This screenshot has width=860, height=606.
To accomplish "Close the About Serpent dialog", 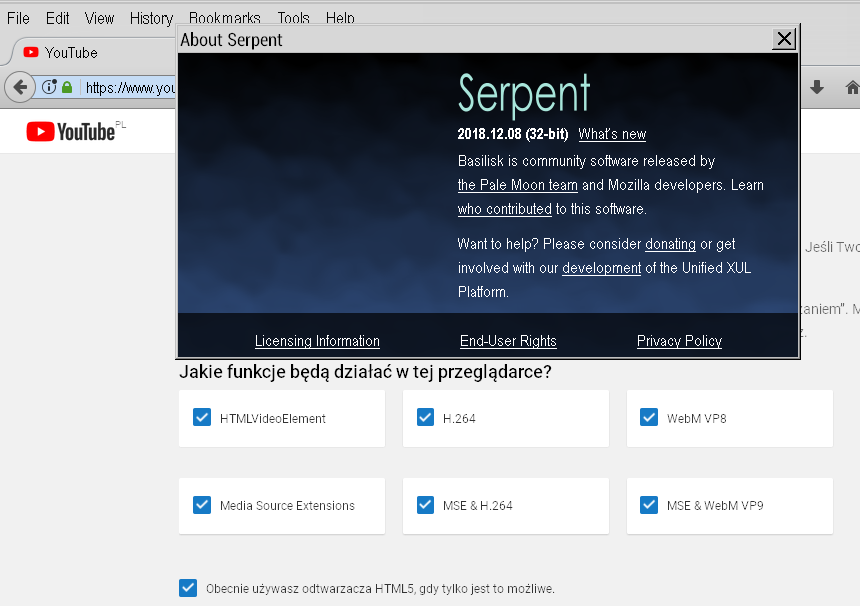I will (785, 39).
